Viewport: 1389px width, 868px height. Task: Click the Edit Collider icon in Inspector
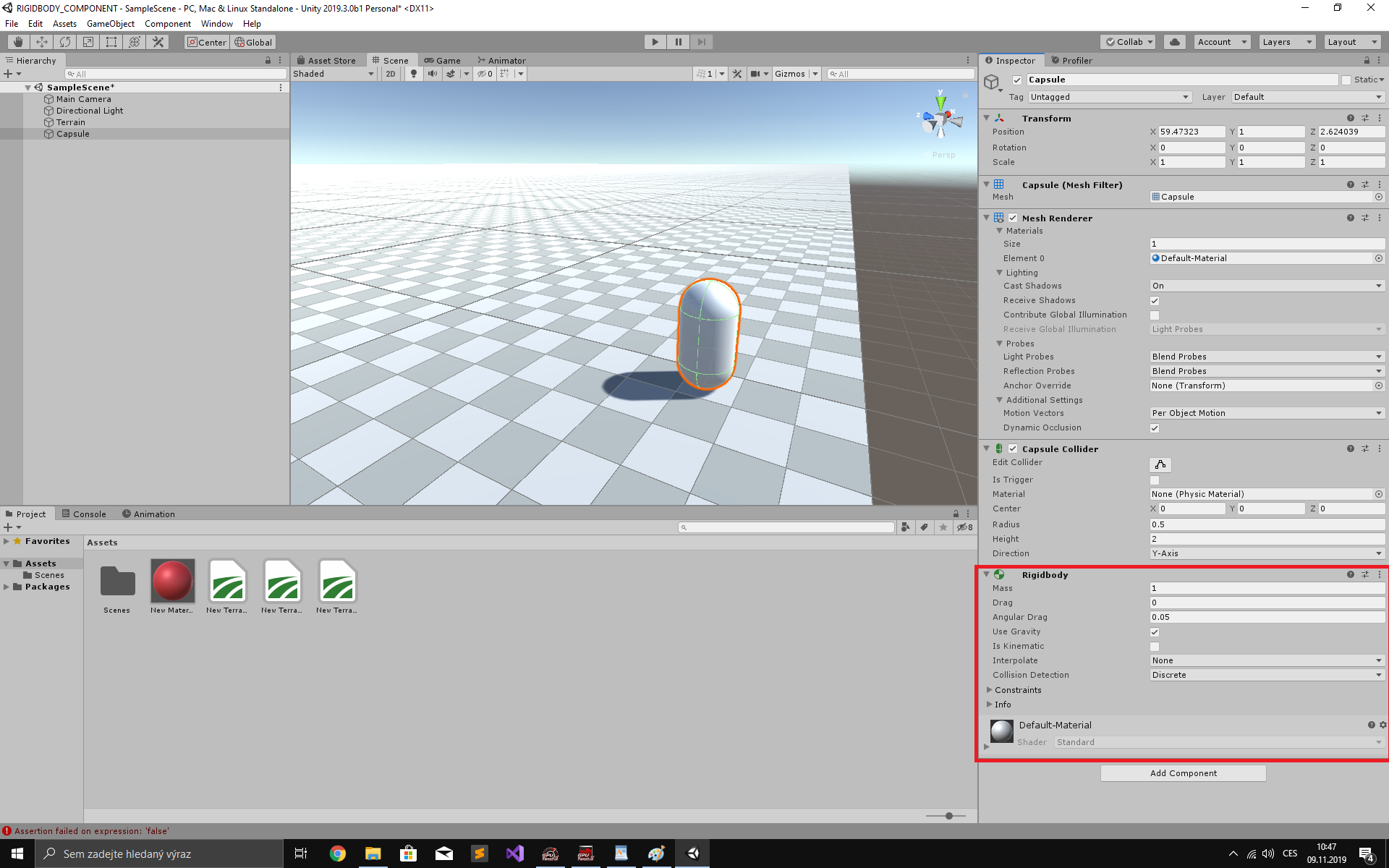pyautogui.click(x=1158, y=465)
